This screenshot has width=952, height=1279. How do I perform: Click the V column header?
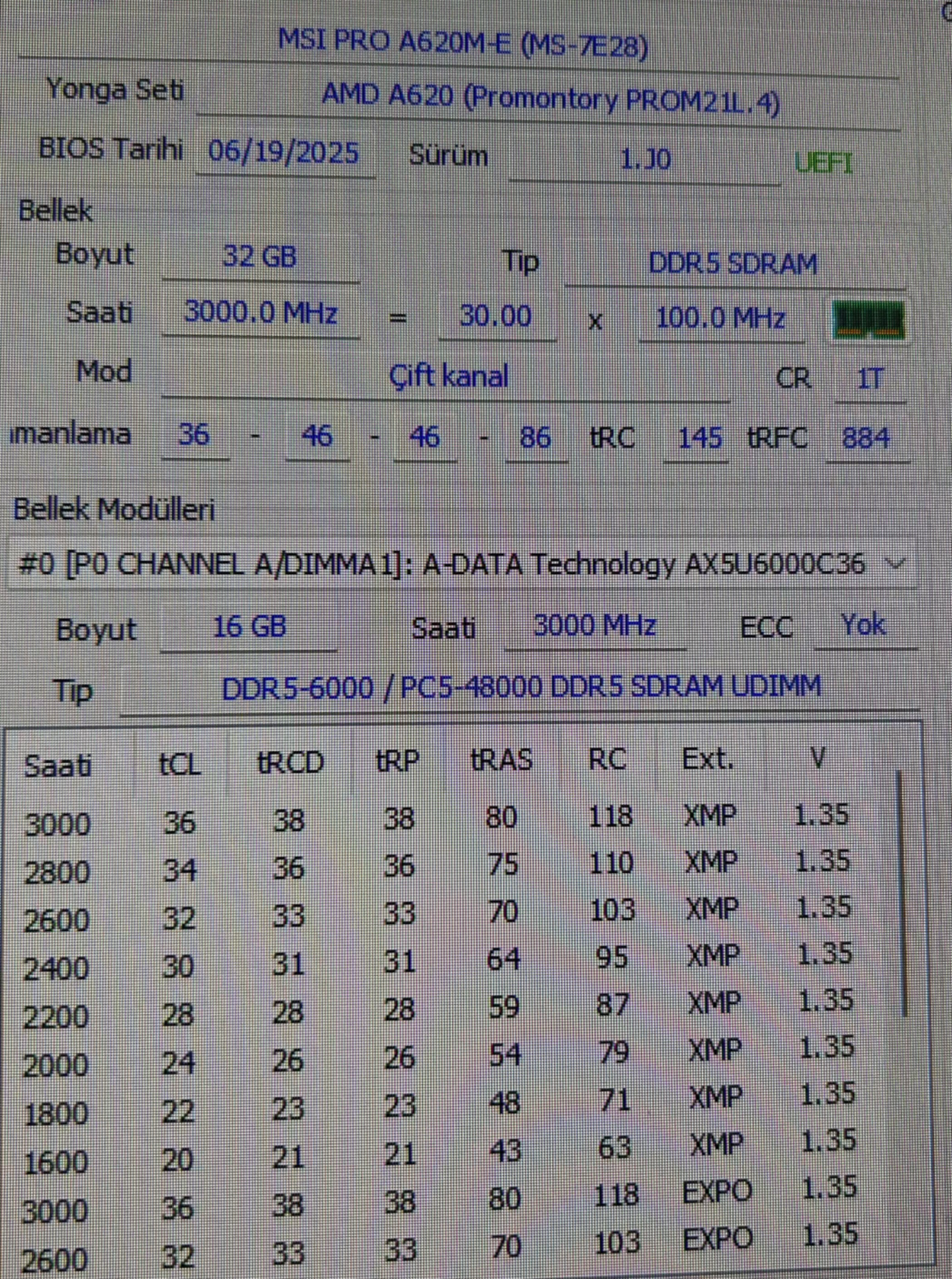click(818, 757)
